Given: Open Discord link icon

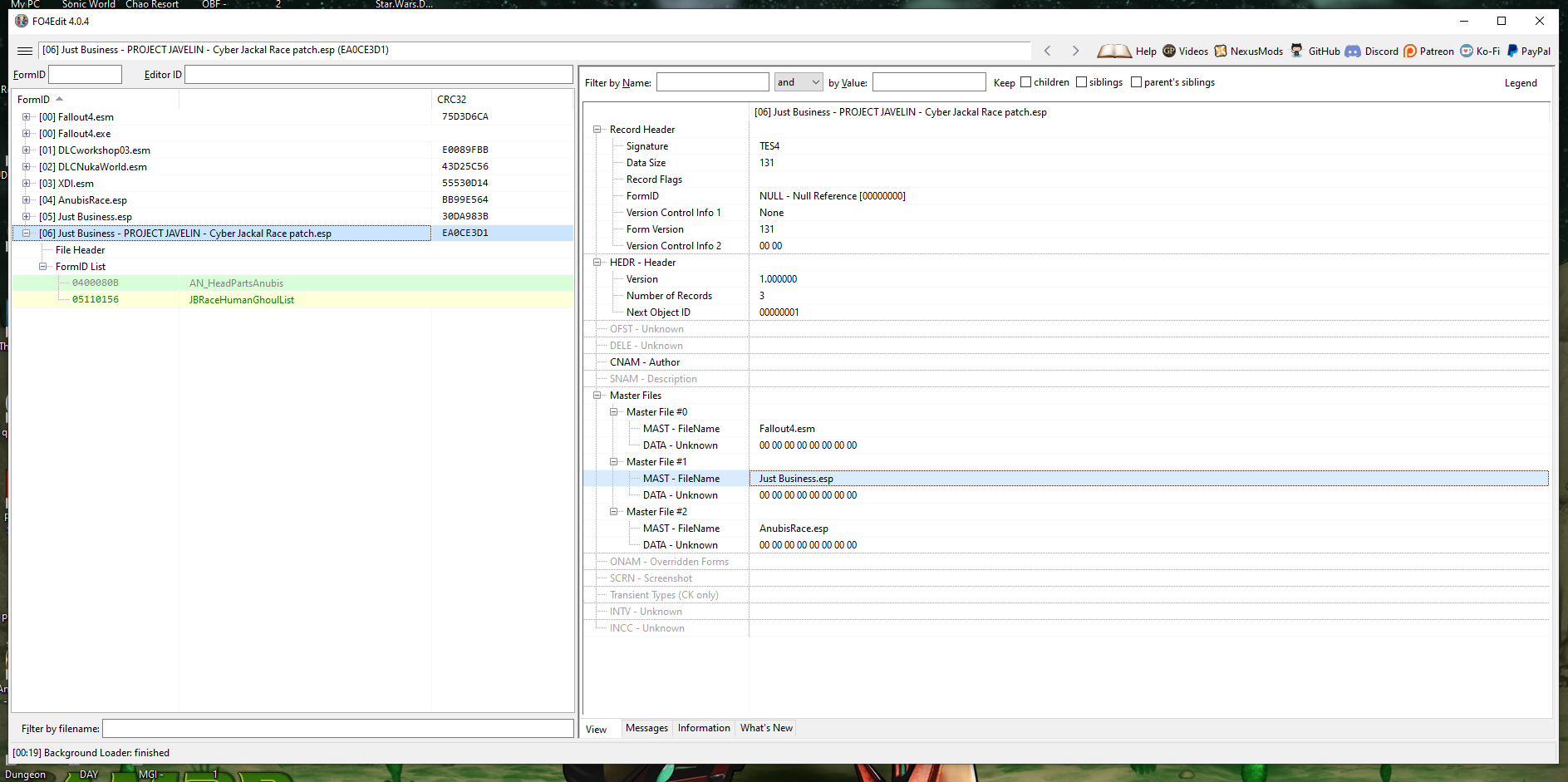Looking at the screenshot, I should 1353,51.
